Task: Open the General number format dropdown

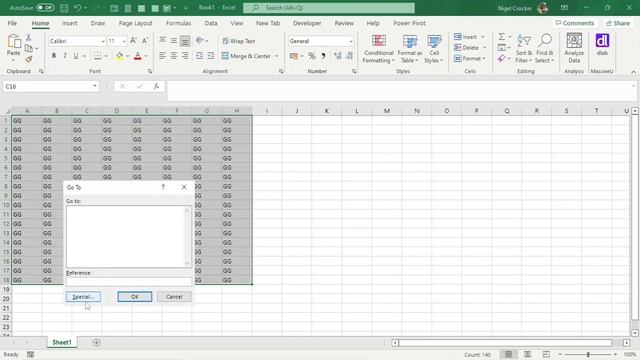Action: pyautogui.click(x=351, y=41)
